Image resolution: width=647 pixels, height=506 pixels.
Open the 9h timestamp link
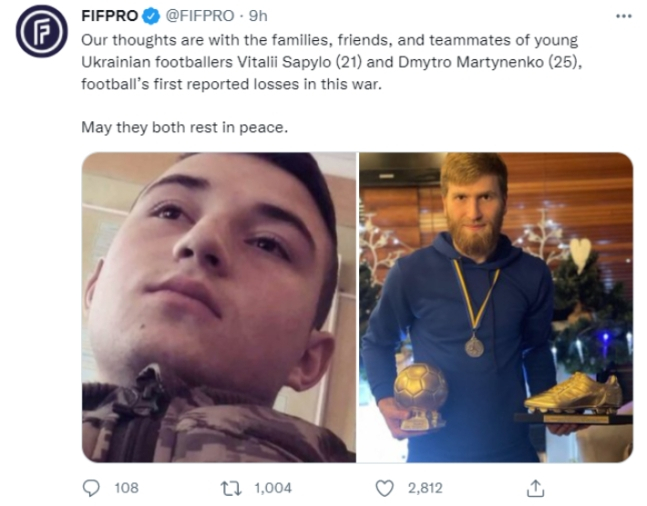click(258, 16)
